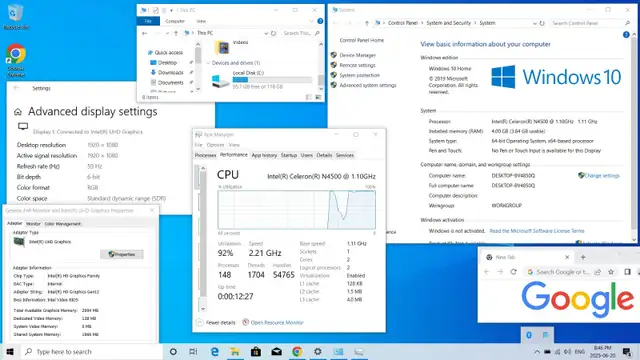Expand the File Explorer ribbon chevron
The height and width of the screenshot is (360, 640).
[x=311, y=21]
